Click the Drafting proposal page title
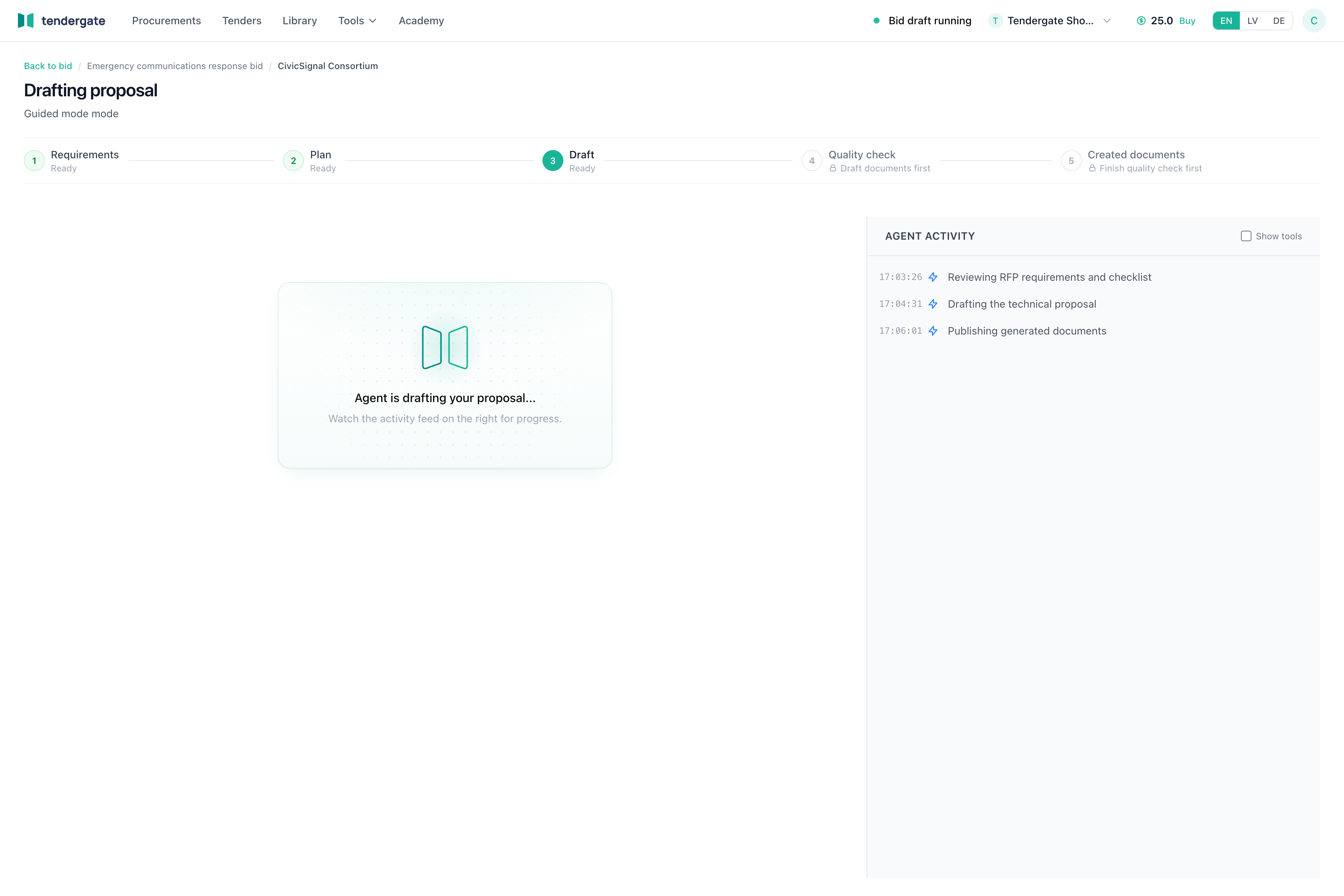The image size is (1344, 896). [90, 90]
